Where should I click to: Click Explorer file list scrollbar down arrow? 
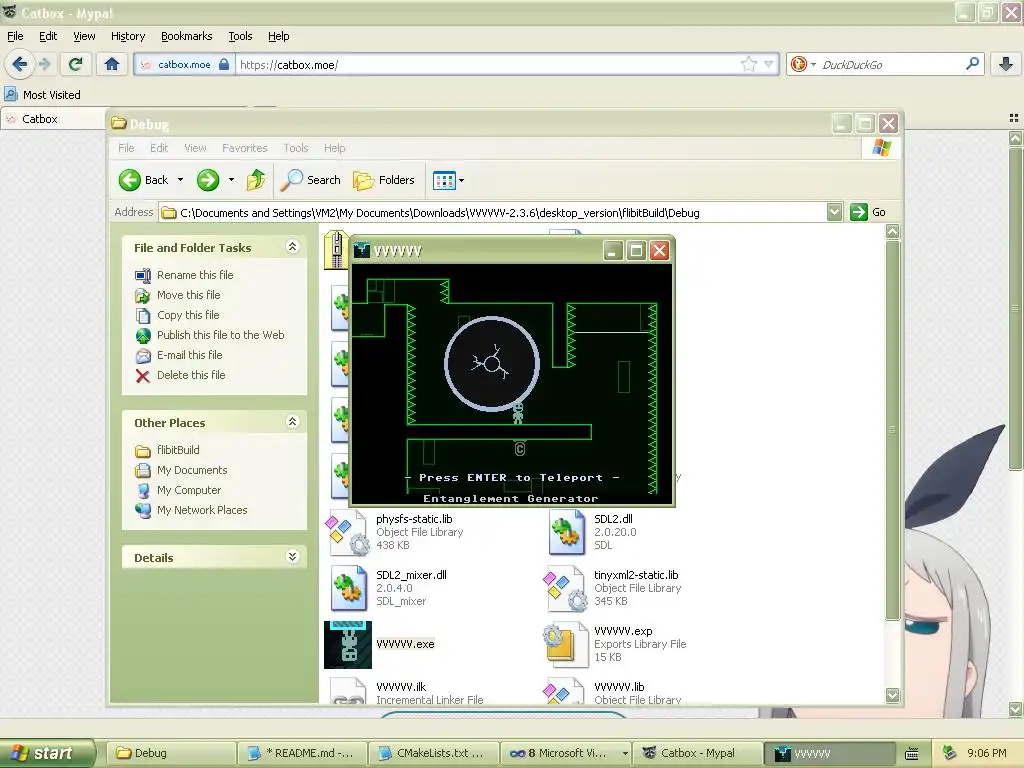pos(893,695)
